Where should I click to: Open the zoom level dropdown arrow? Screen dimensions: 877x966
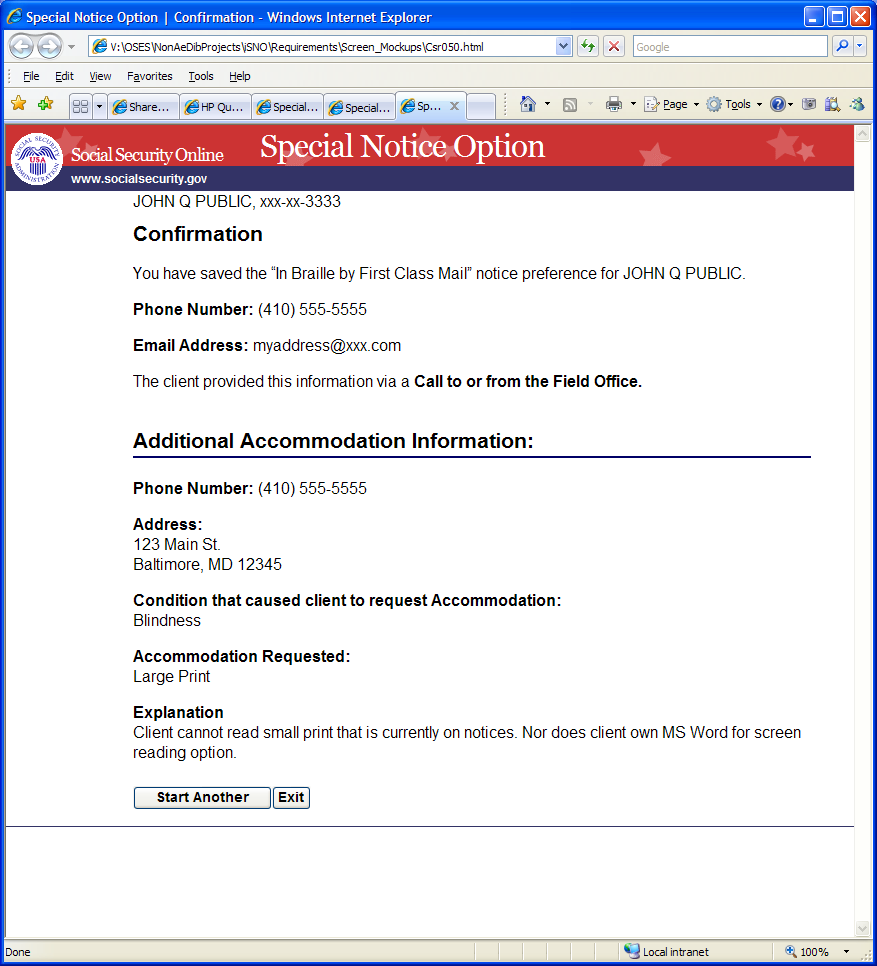pyautogui.click(x=846, y=952)
